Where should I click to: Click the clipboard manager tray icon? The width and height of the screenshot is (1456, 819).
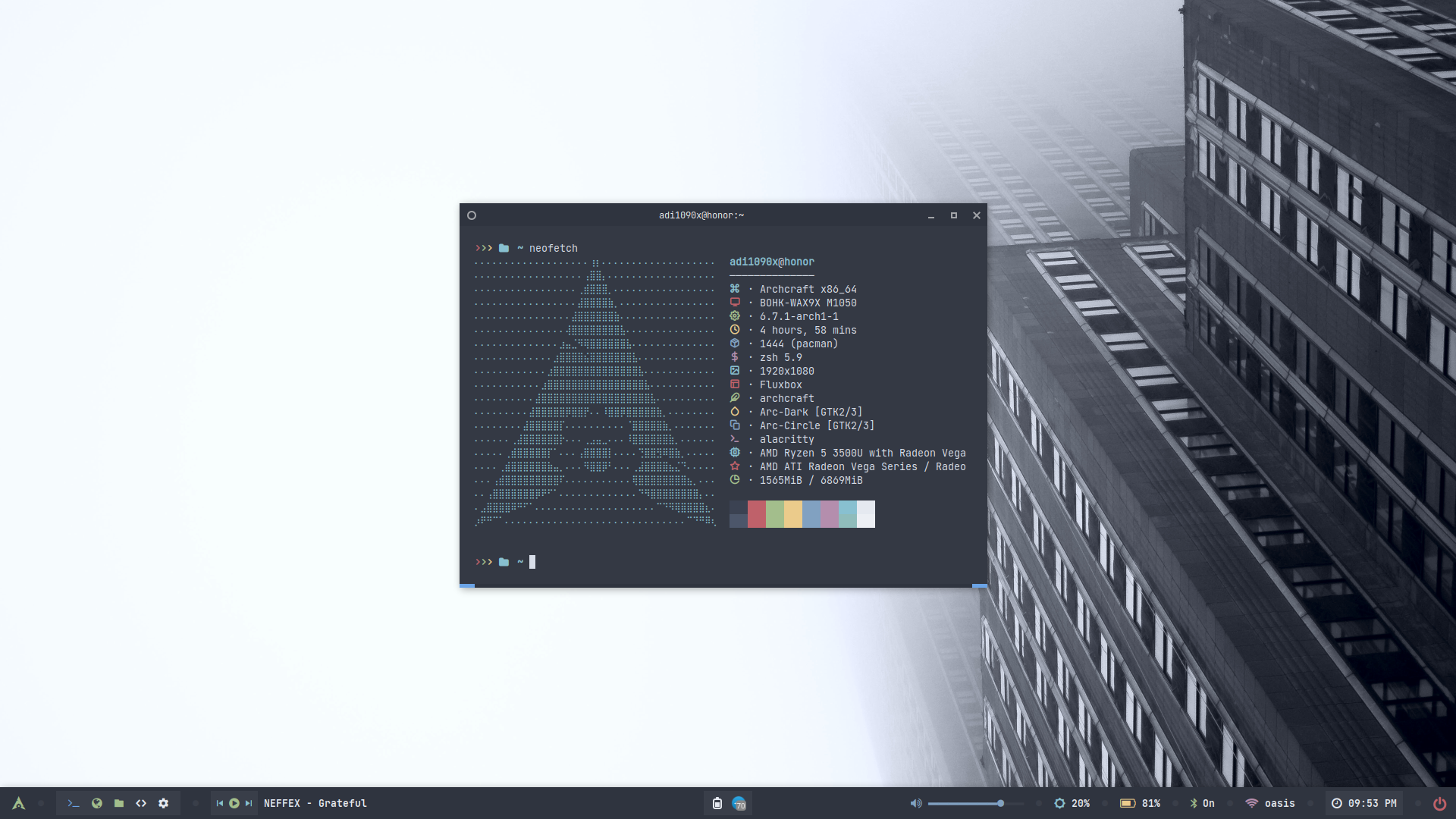[x=717, y=803]
